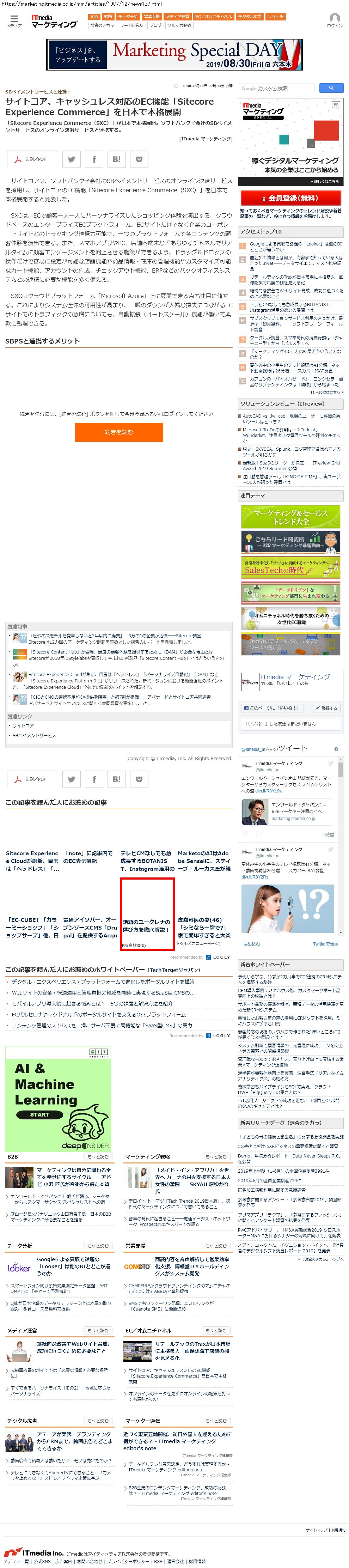Click もっと読む in the EC/オムニチャネル section

pyautogui.click(x=216, y=1331)
